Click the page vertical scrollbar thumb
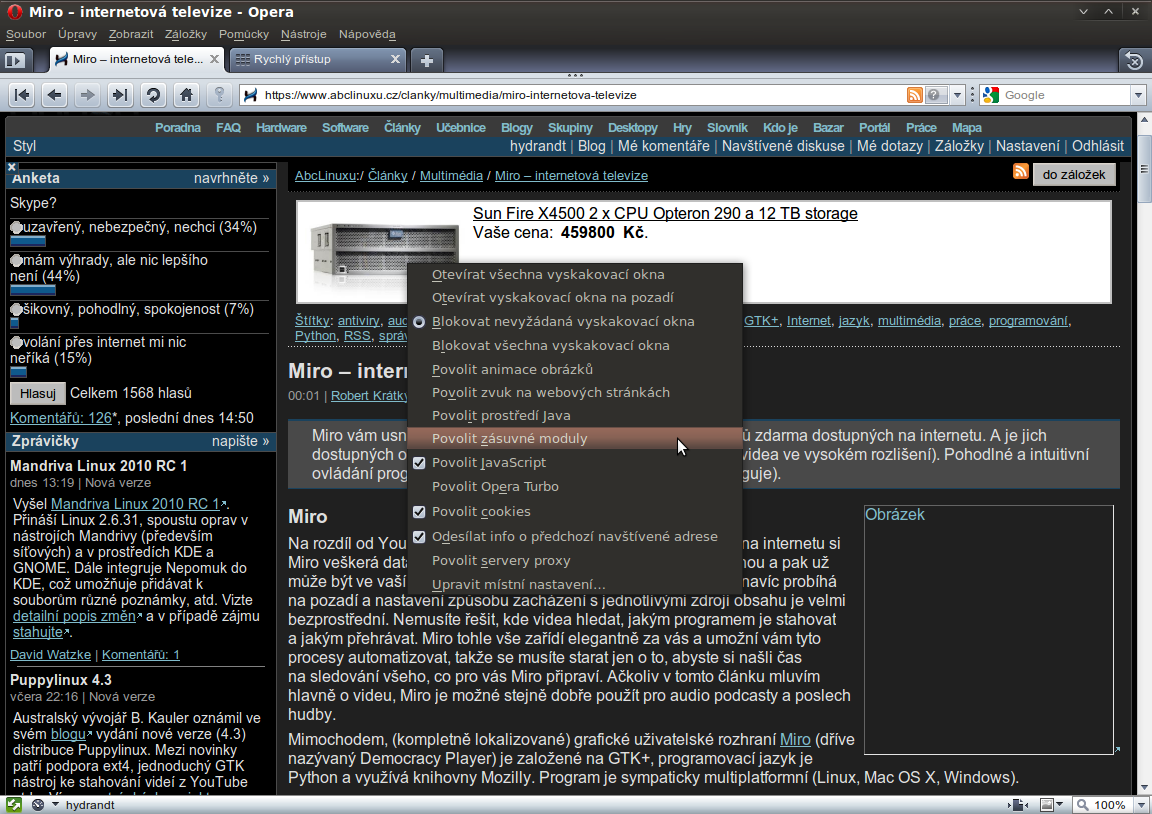Viewport: 1152px width, 814px height. click(x=1144, y=168)
